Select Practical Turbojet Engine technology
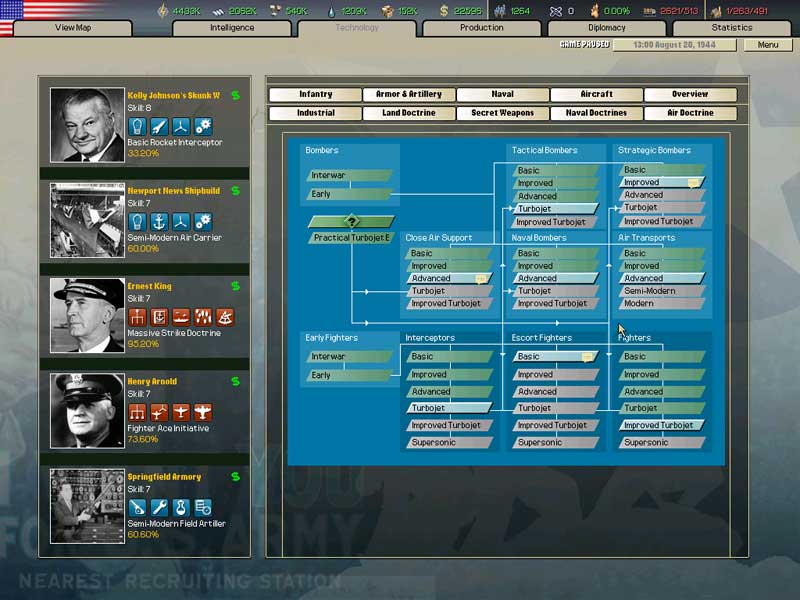This screenshot has height=600, width=800. (352, 238)
